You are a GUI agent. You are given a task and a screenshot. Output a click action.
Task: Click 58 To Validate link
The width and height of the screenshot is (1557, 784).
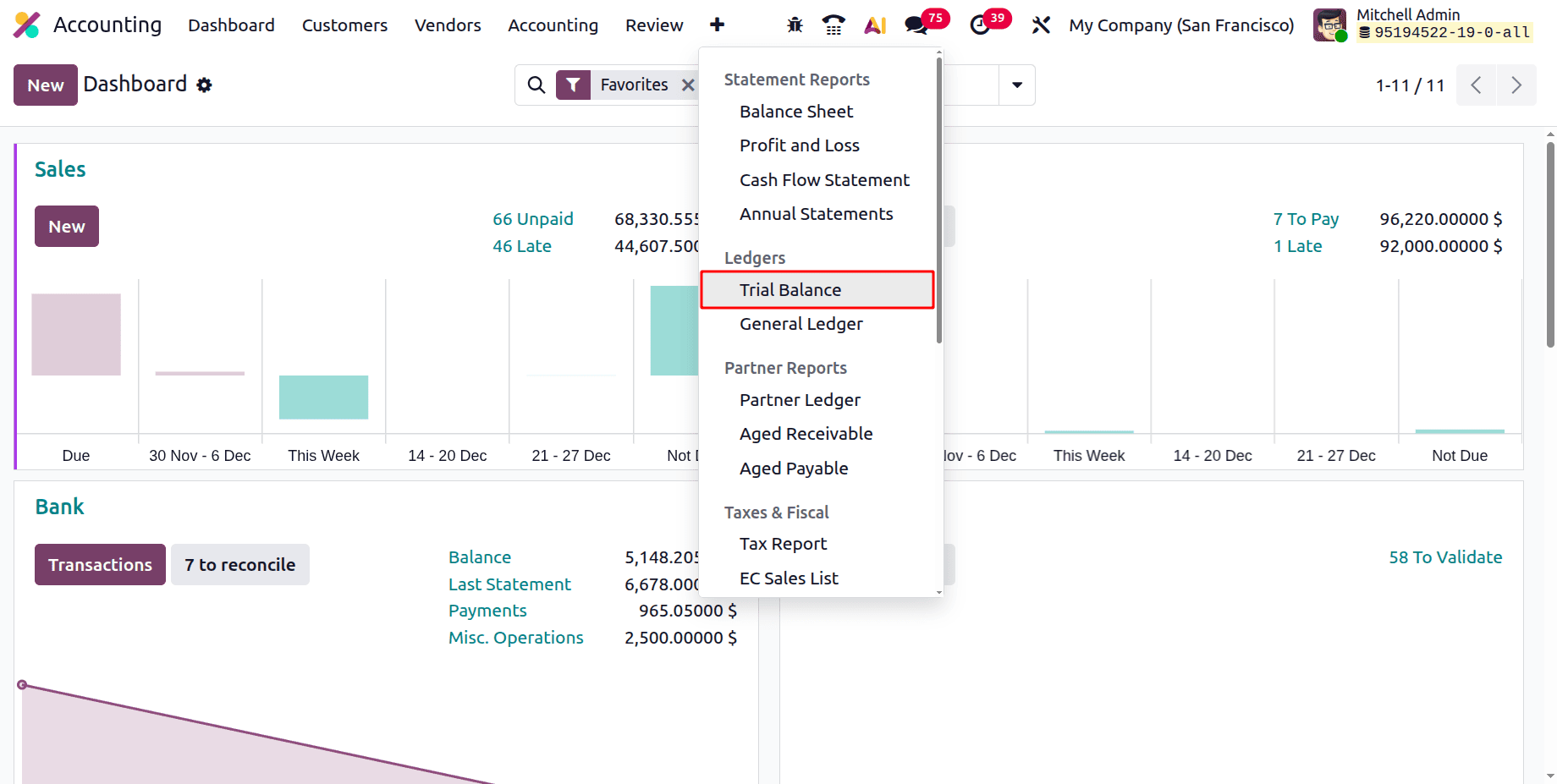coord(1445,557)
